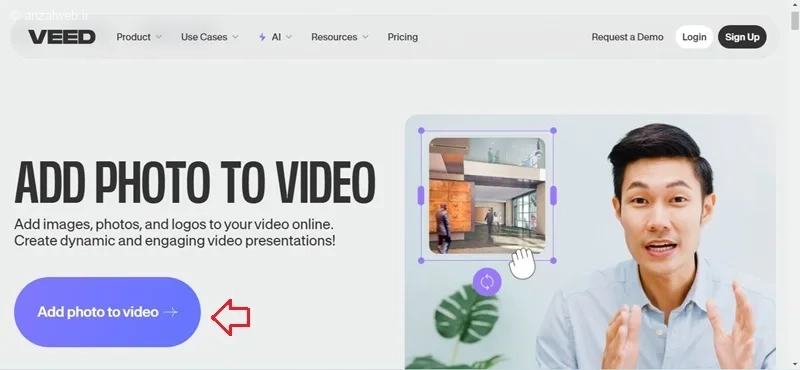Screen dimensions: 800x370
Task: Click the Login button
Action: click(x=694, y=37)
